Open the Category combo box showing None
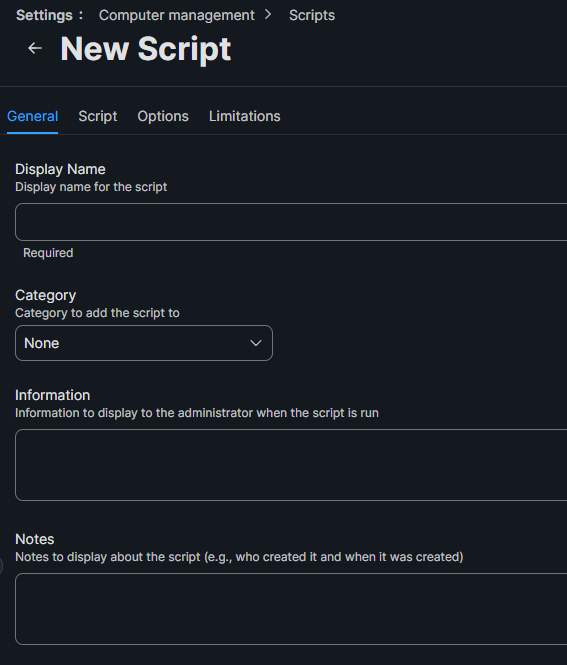The image size is (567, 665). click(144, 343)
